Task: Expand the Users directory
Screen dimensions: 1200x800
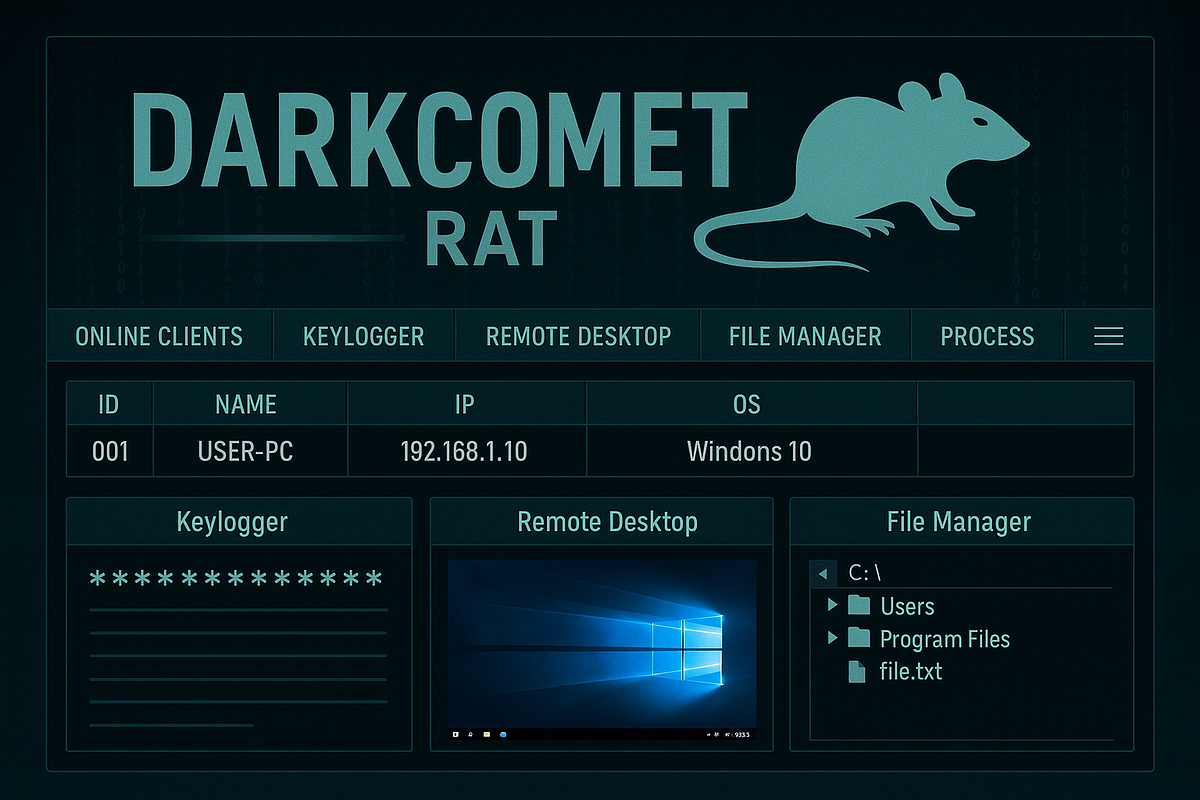Action: click(x=833, y=606)
